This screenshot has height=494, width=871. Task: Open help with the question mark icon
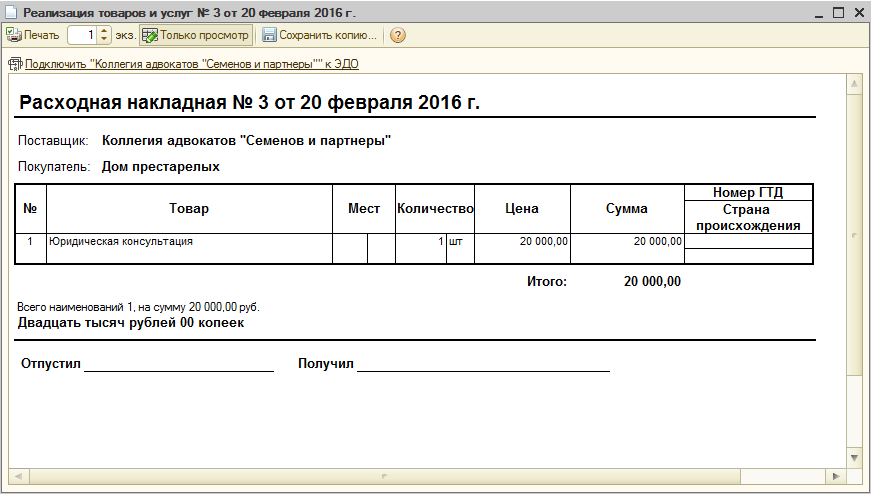pos(398,35)
